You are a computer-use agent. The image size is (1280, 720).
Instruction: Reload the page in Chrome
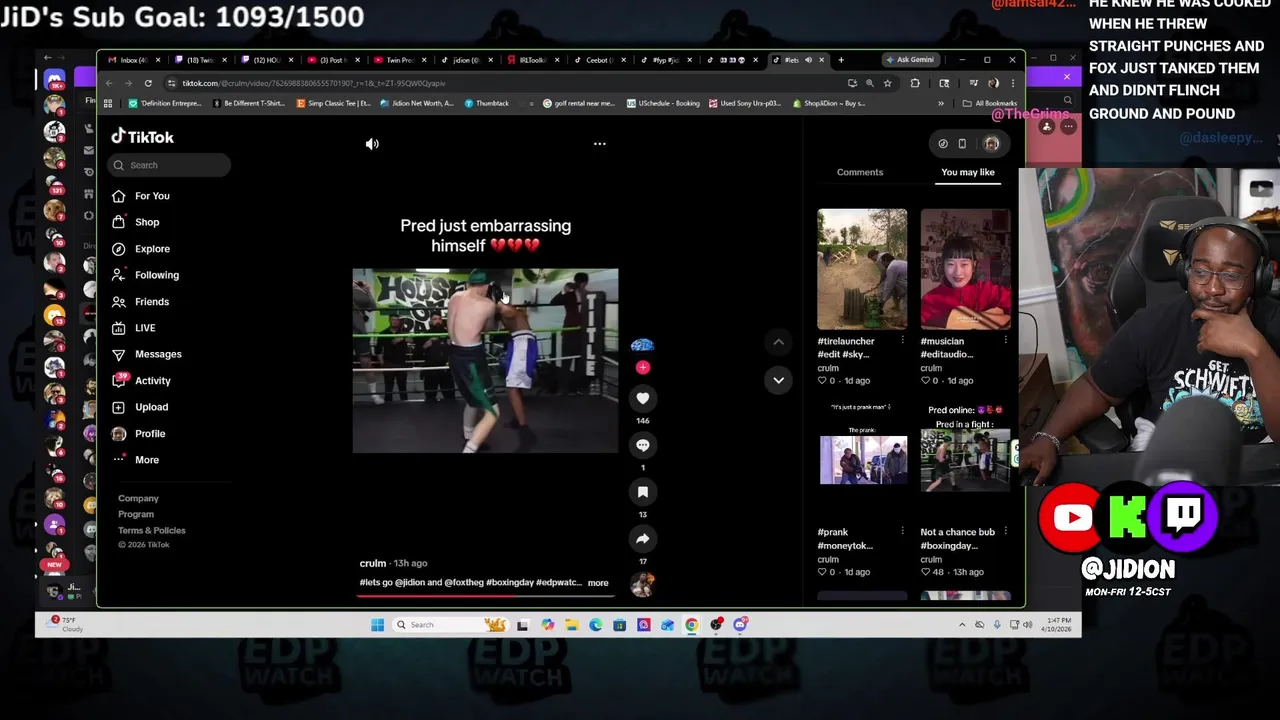148,83
